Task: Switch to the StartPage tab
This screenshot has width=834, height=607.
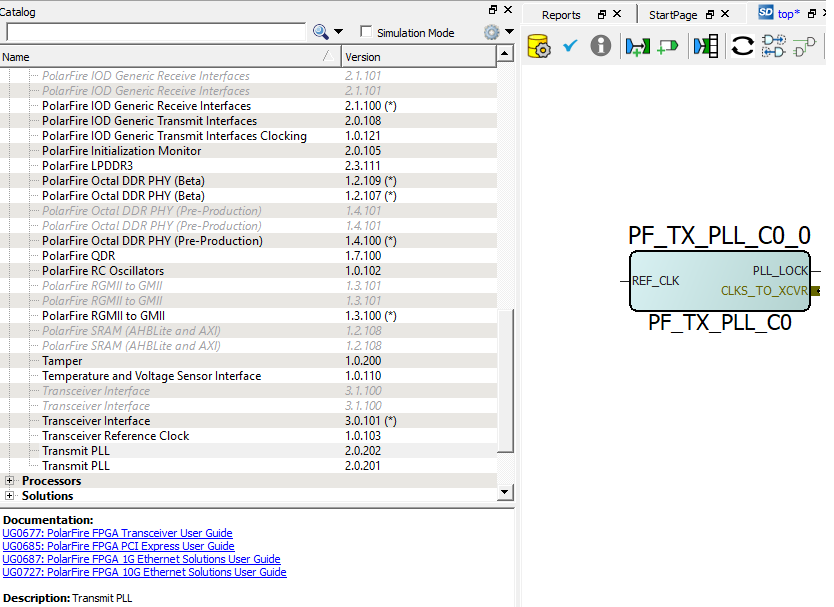Action: [x=672, y=15]
